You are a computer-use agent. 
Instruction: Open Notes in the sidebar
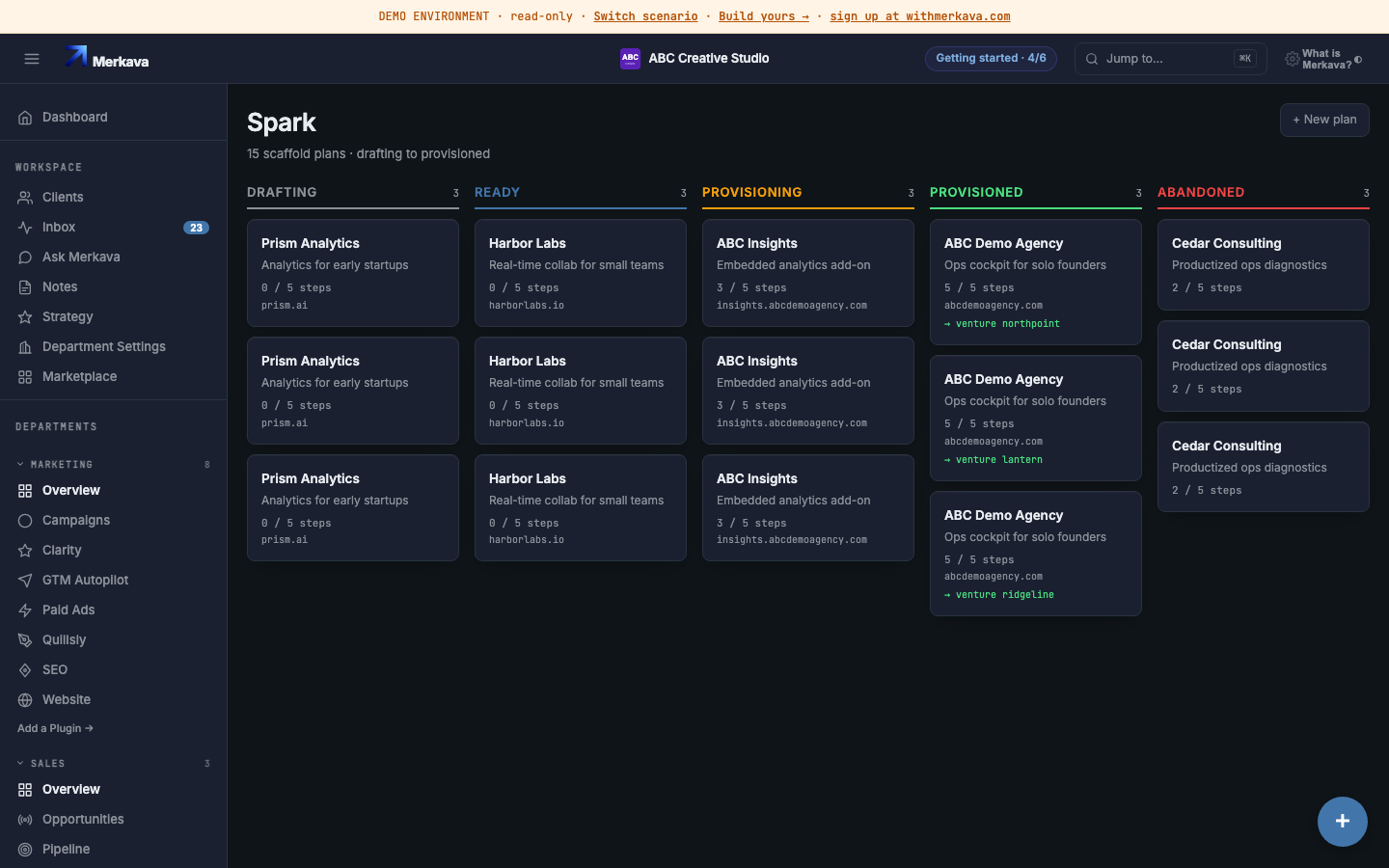point(113,287)
